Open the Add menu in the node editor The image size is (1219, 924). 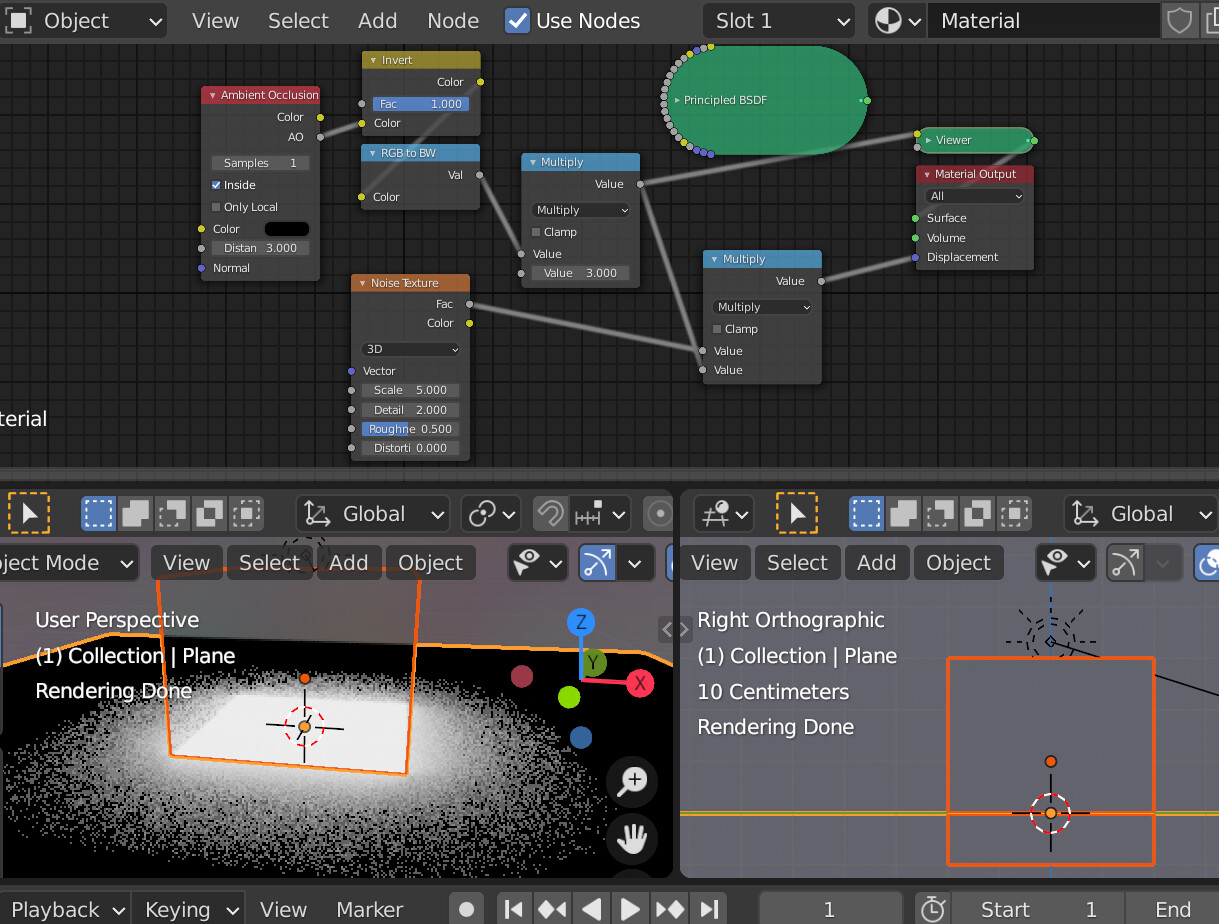coord(377,20)
